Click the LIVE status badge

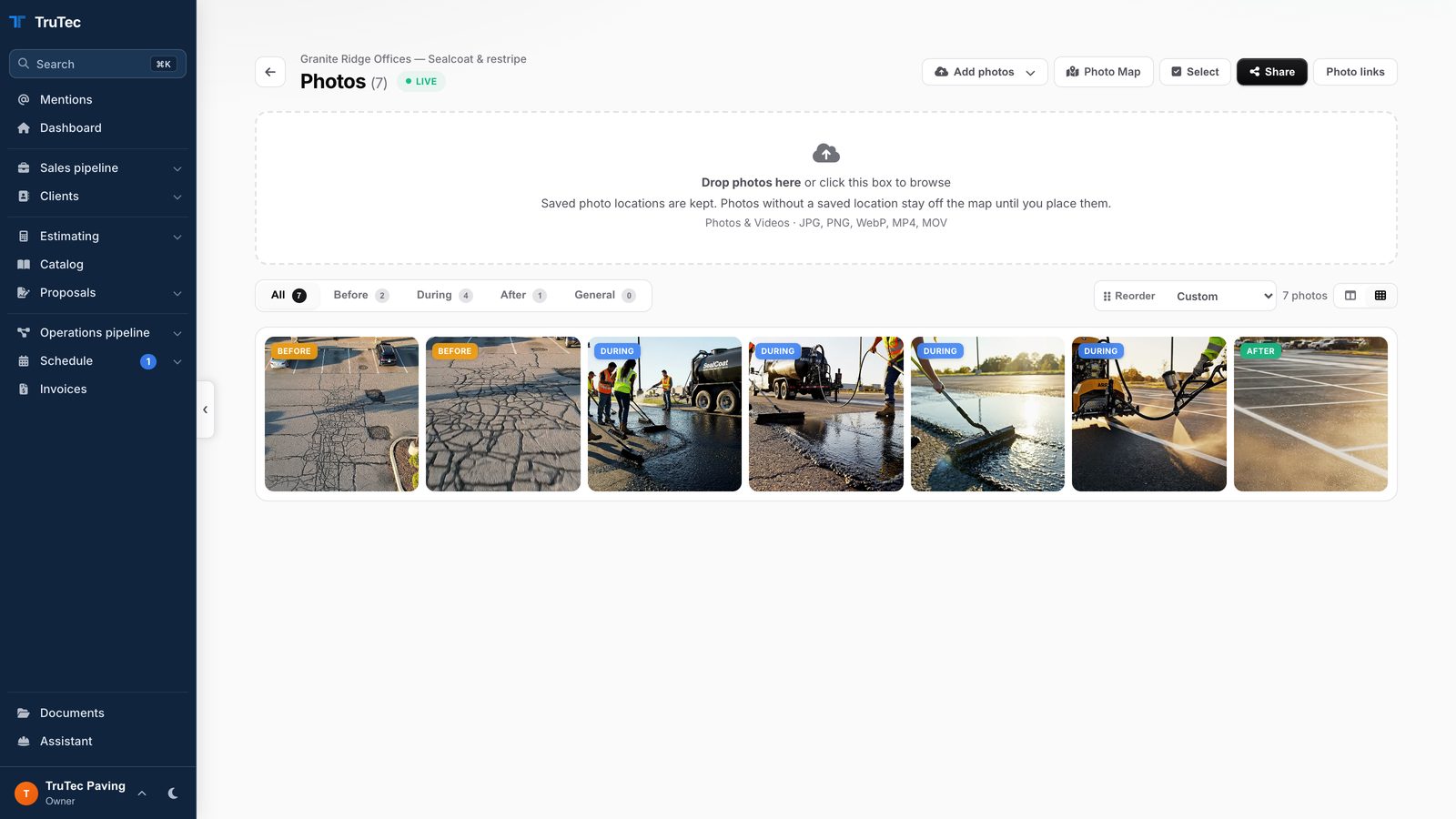pyautogui.click(x=421, y=81)
